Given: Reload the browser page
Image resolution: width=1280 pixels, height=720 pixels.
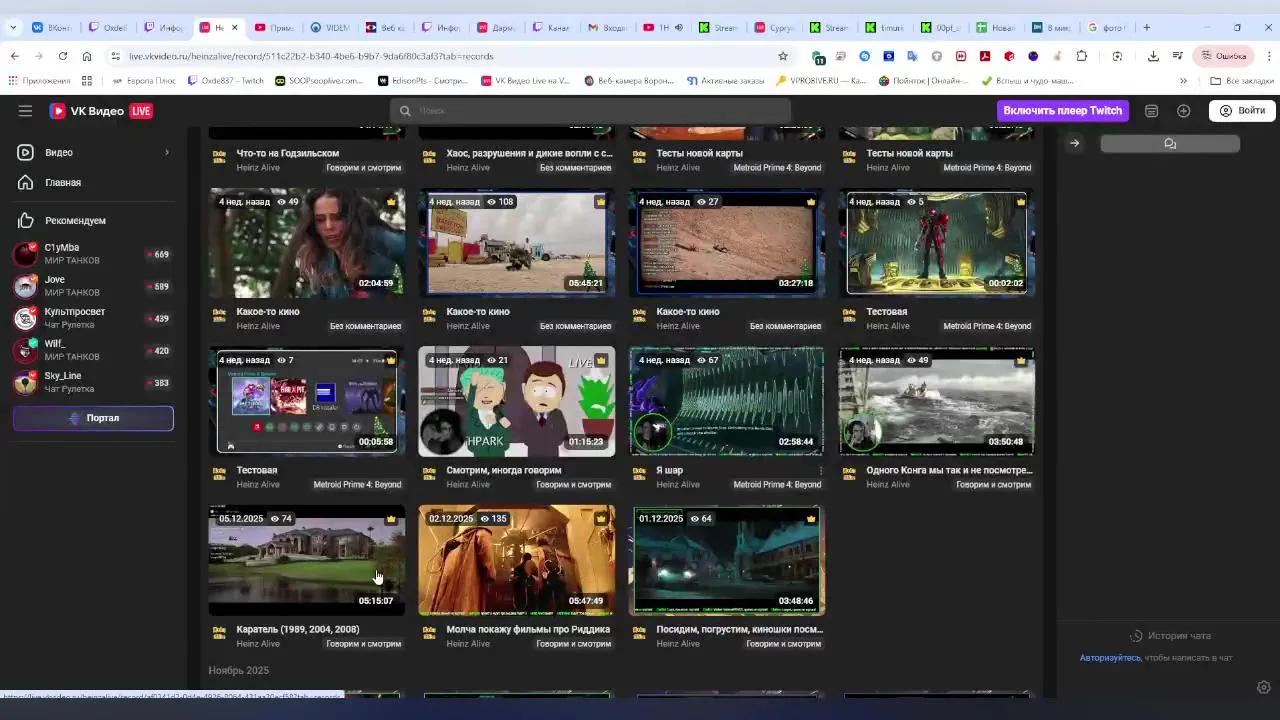Looking at the screenshot, I should [62, 56].
